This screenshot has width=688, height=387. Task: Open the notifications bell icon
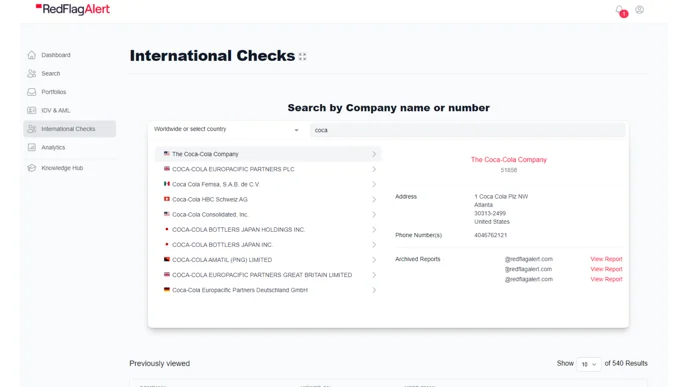click(620, 10)
